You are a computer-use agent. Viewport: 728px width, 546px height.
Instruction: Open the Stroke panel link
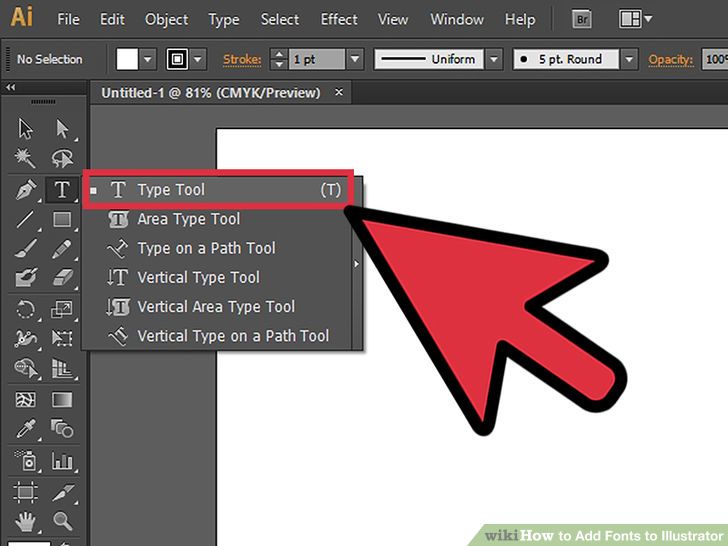click(242, 59)
